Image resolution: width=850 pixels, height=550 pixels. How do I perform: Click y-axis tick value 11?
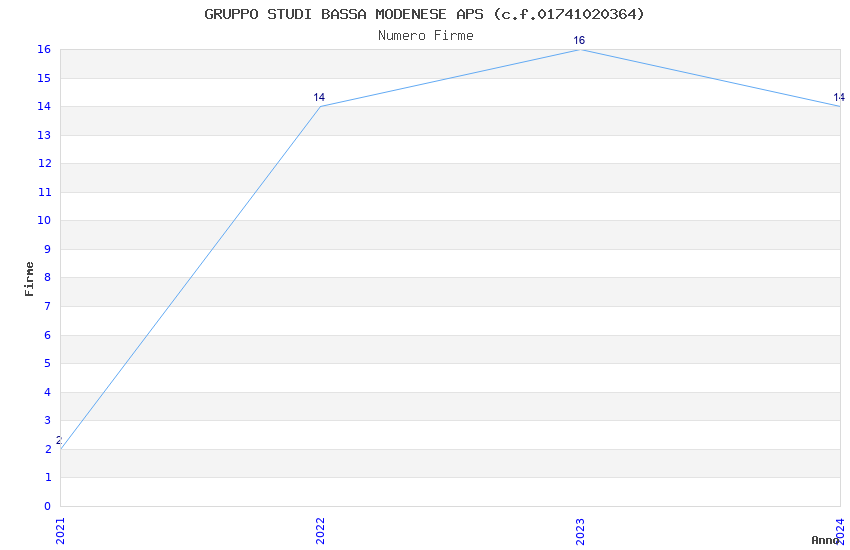(44, 192)
